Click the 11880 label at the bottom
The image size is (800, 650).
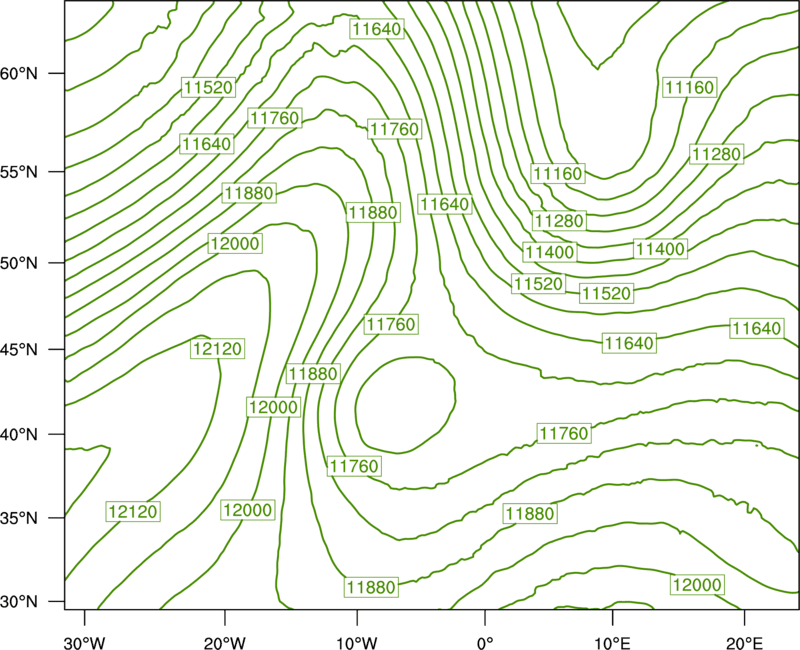pyautogui.click(x=371, y=587)
